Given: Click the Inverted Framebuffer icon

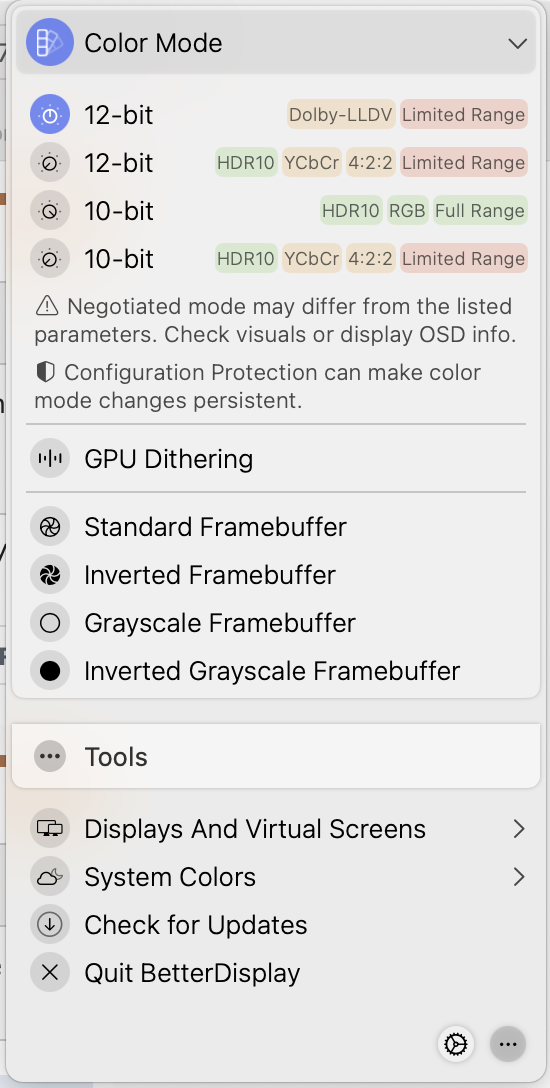Looking at the screenshot, I should [50, 575].
